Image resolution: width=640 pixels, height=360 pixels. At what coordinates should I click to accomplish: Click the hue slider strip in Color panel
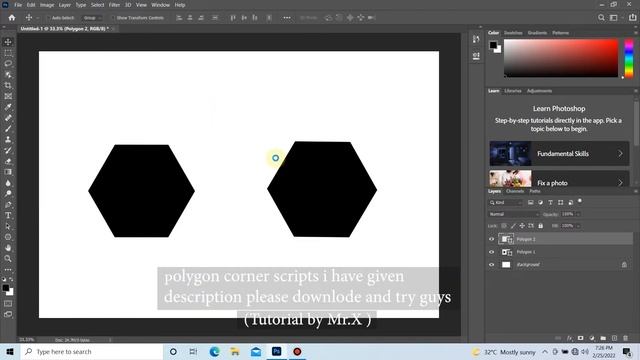(x=629, y=58)
